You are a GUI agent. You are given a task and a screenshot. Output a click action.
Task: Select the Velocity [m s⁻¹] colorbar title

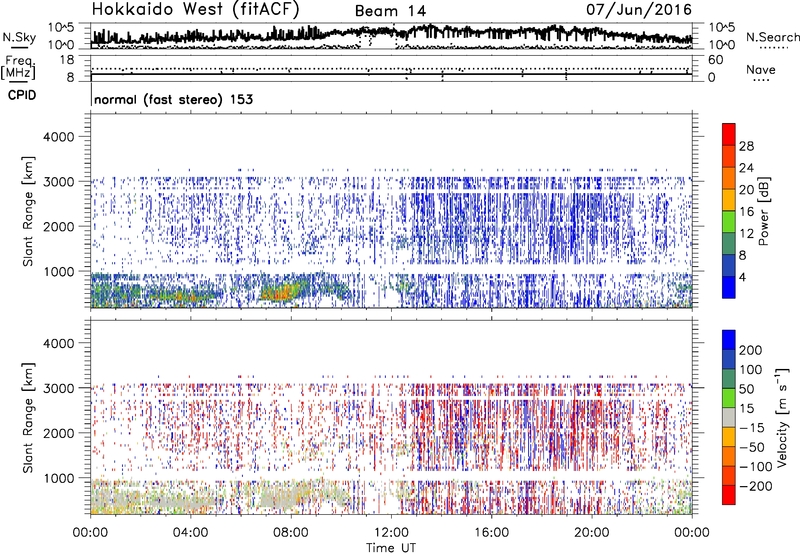[782, 418]
